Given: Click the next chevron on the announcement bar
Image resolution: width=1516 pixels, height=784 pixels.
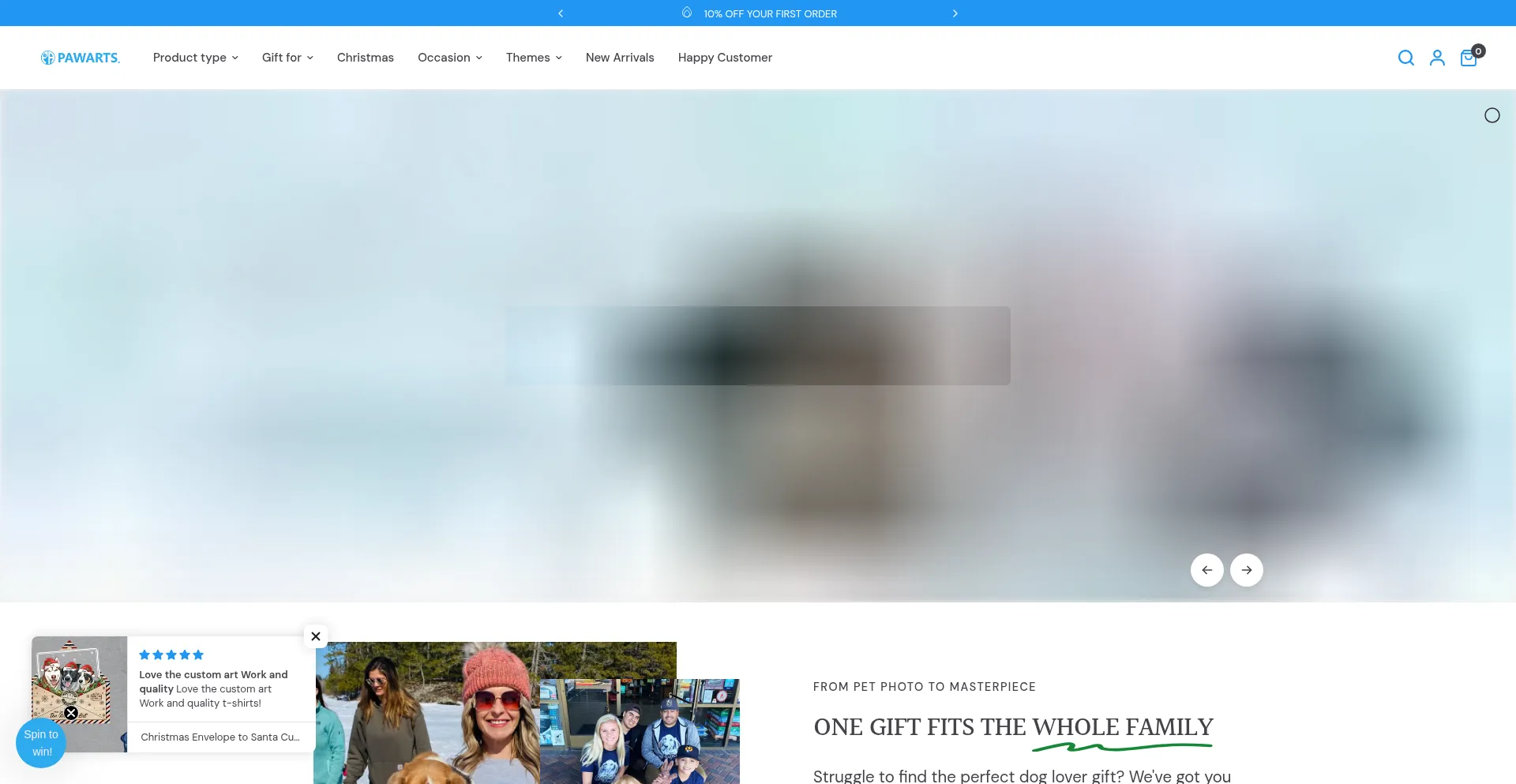Looking at the screenshot, I should tap(955, 13).
